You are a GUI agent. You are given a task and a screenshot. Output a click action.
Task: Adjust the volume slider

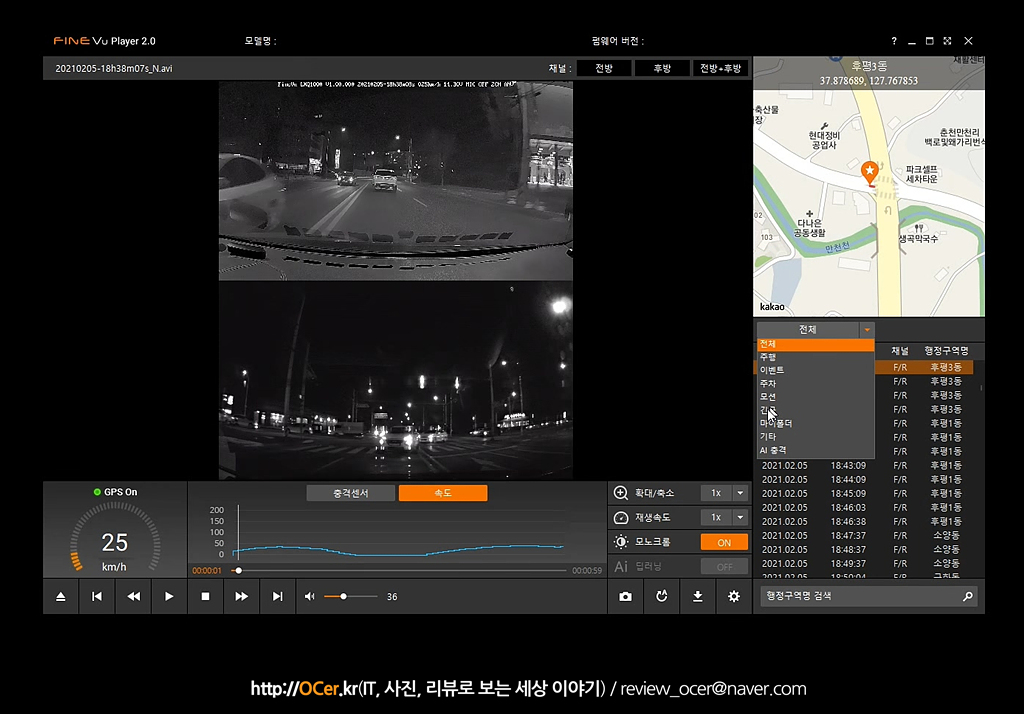pos(351,596)
